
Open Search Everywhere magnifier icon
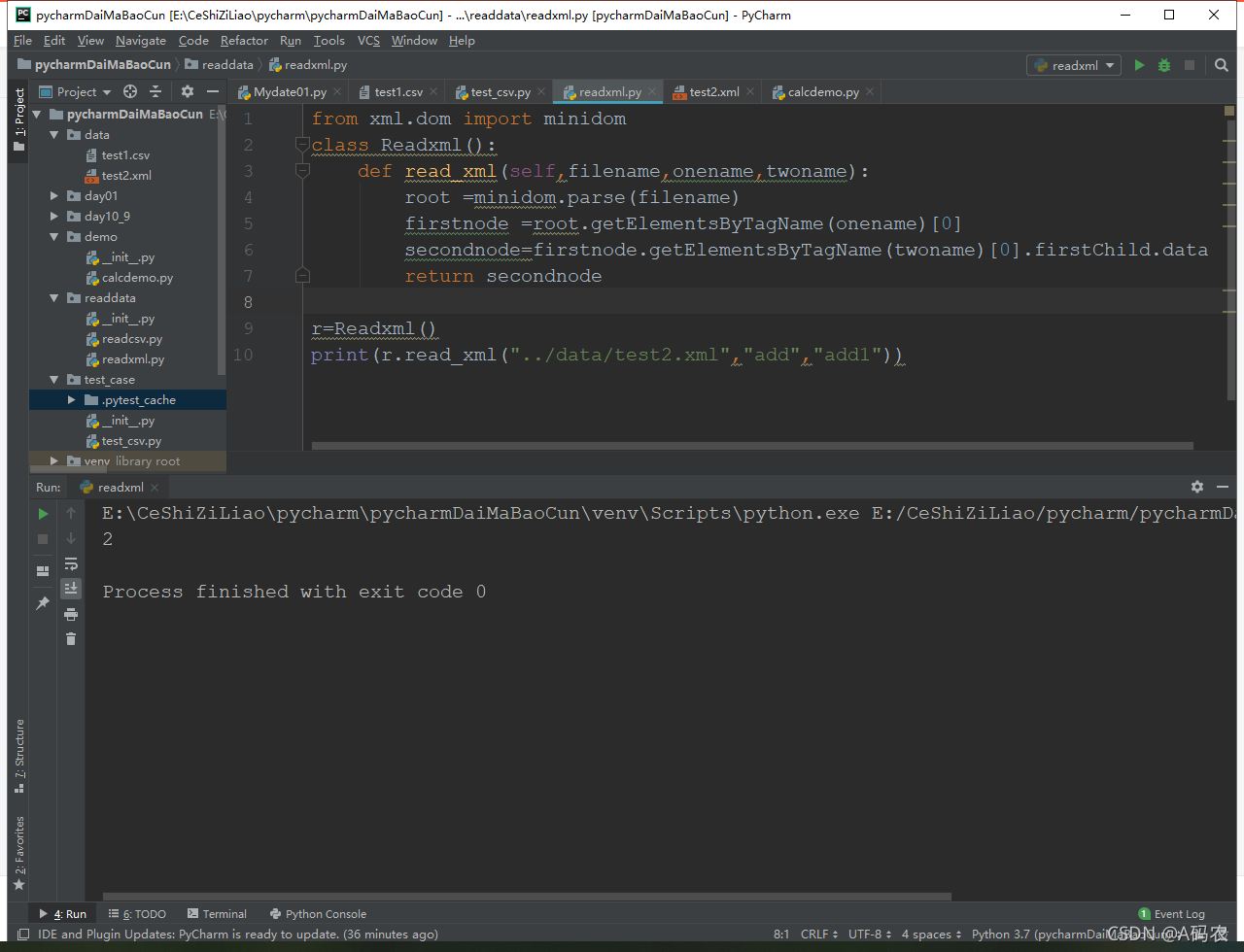pos(1222,65)
